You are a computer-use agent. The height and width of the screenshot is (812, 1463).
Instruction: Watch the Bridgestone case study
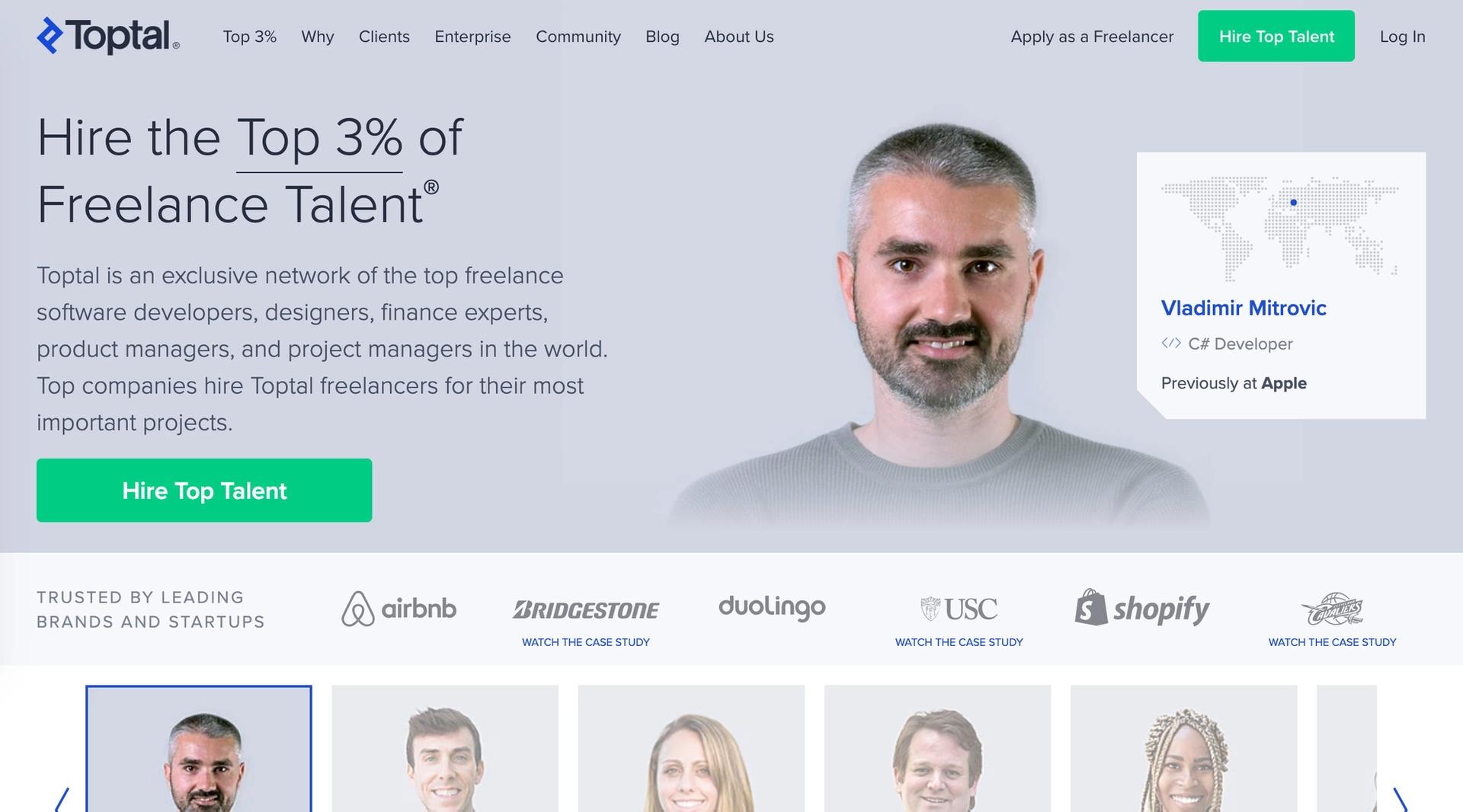[x=586, y=642]
